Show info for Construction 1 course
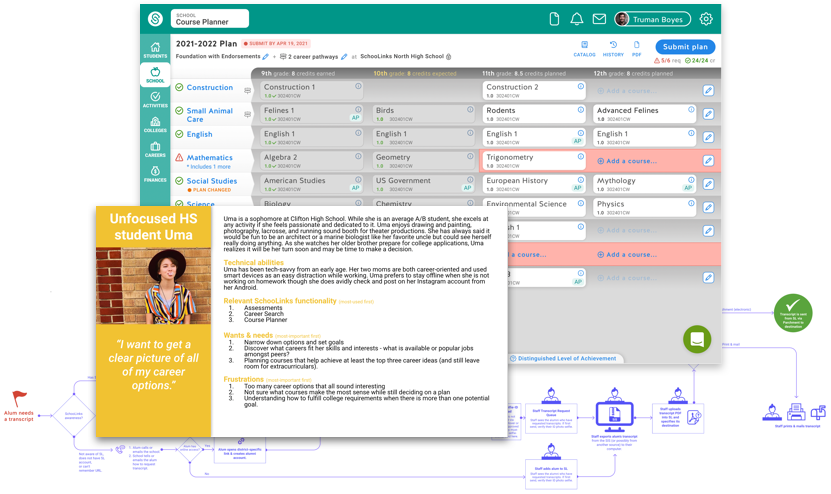The height and width of the screenshot is (494, 831). [358, 86]
